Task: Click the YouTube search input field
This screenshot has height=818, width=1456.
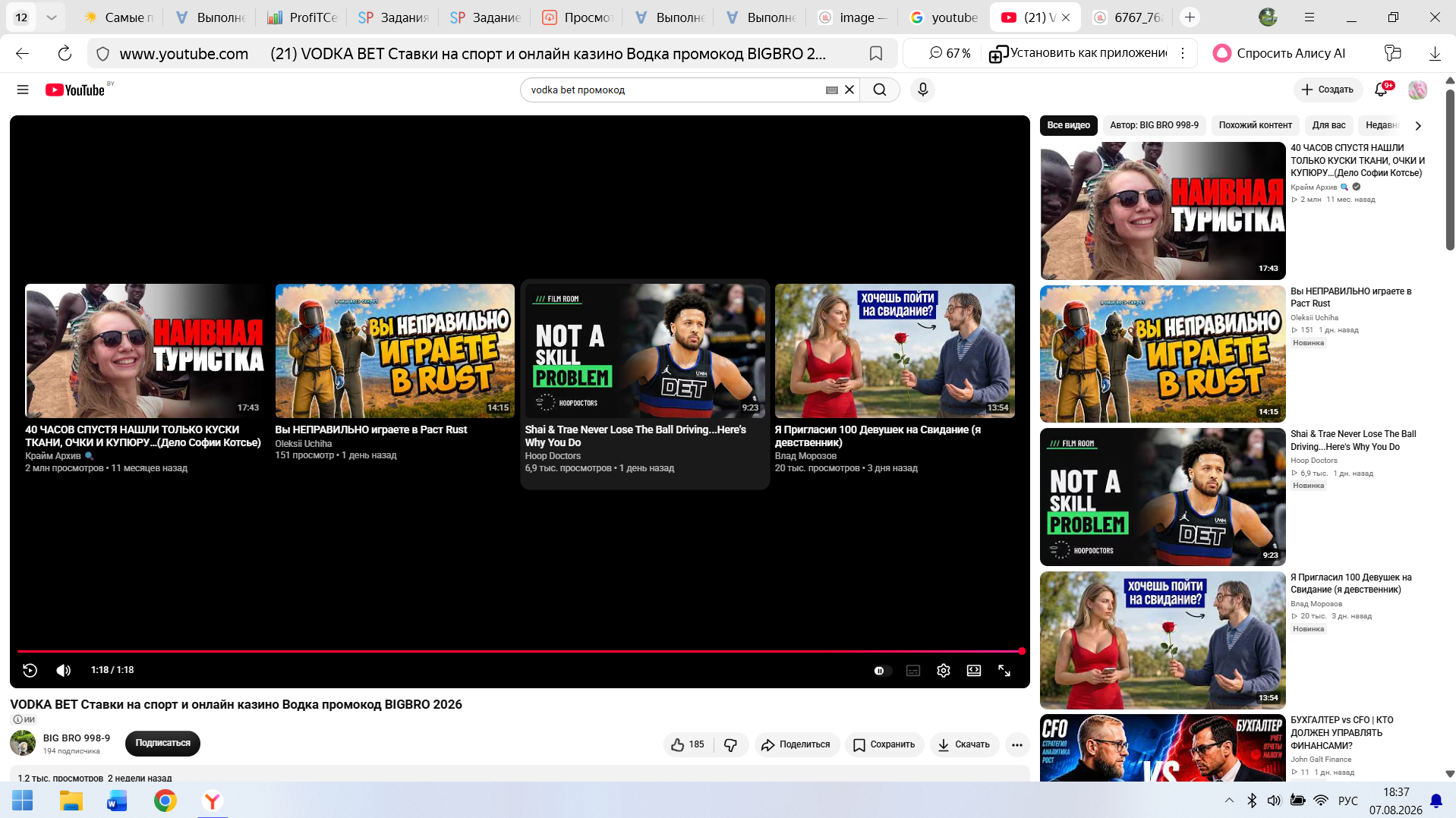Action: pos(676,90)
